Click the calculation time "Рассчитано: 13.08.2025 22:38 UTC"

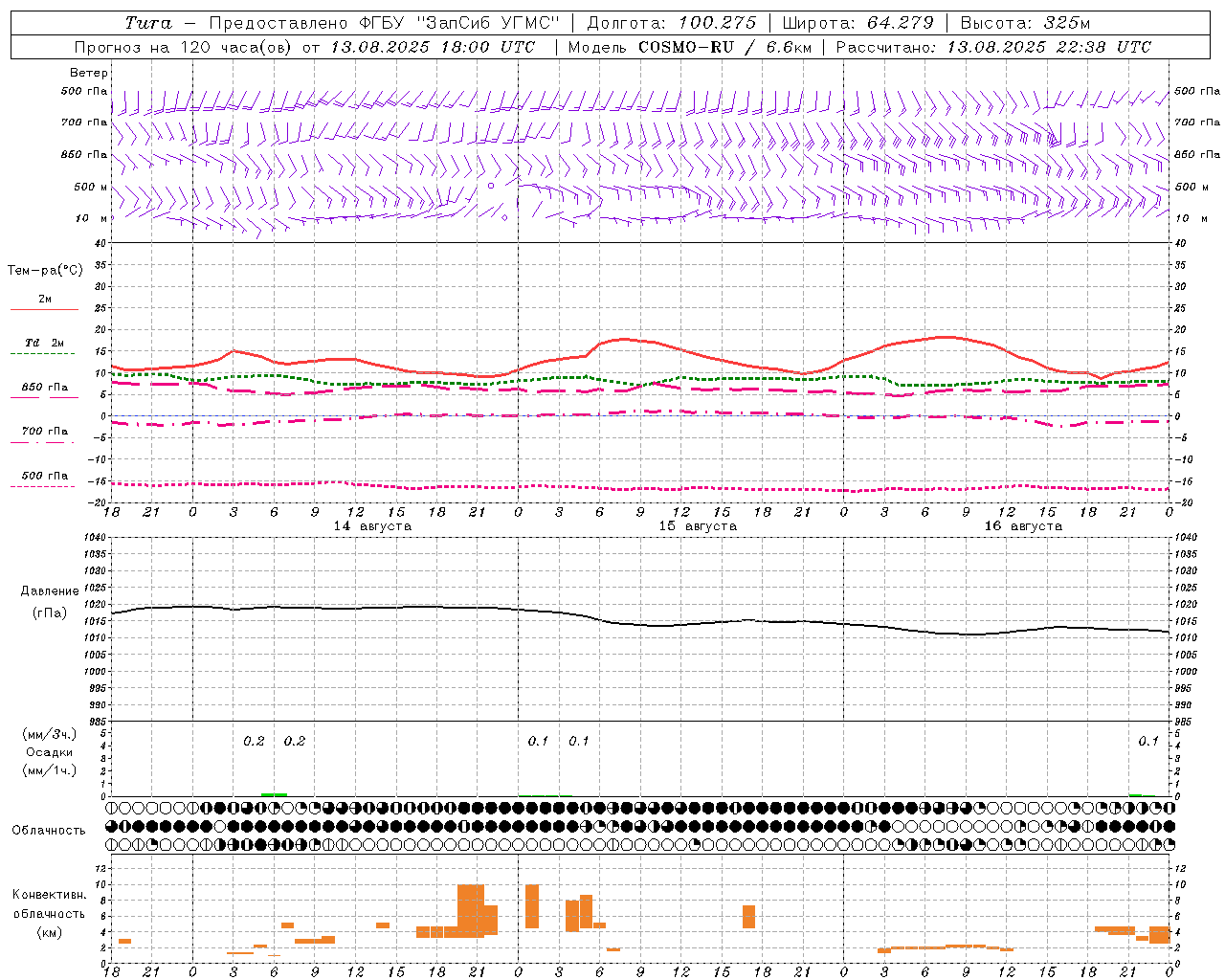[x=993, y=47]
